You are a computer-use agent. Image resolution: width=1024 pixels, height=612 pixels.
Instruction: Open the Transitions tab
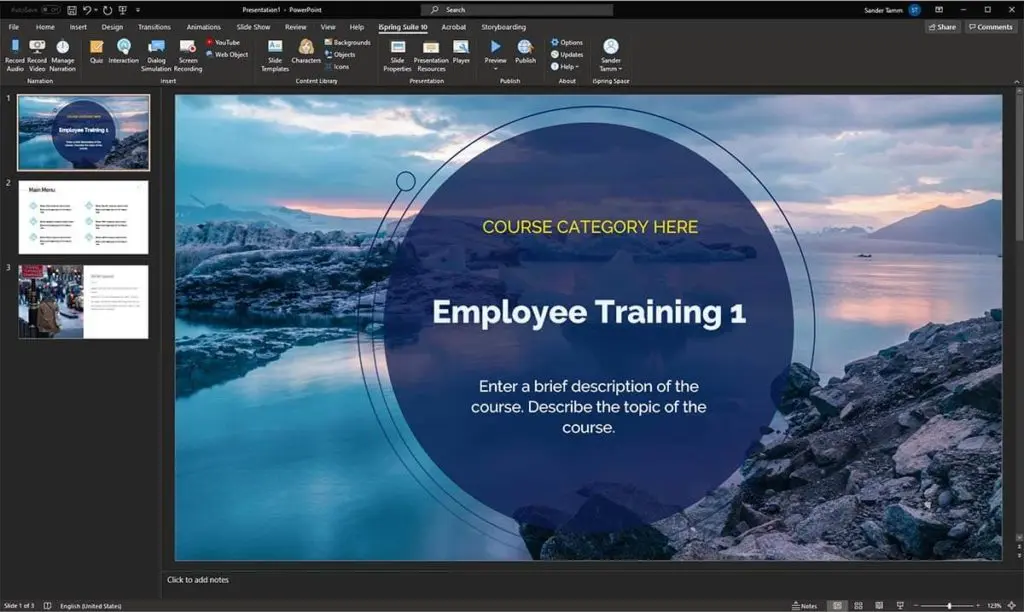154,27
